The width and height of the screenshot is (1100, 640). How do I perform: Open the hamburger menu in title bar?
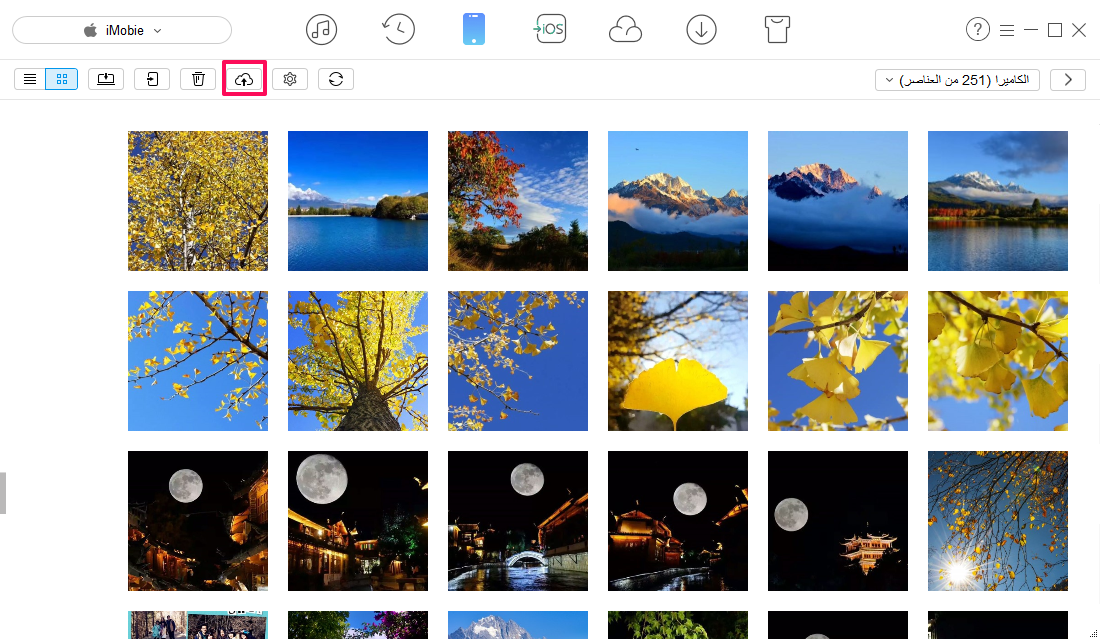(1007, 30)
